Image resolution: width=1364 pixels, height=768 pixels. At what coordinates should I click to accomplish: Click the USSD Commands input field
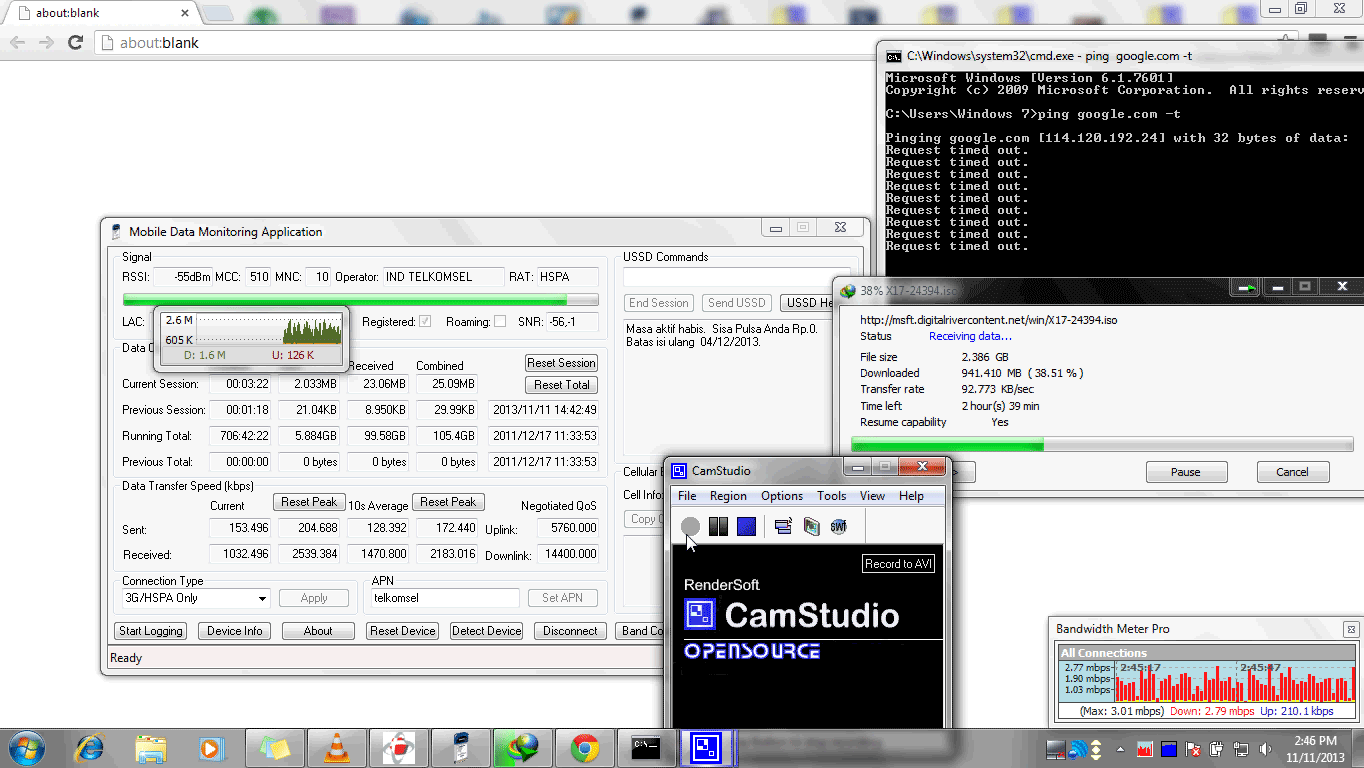pos(735,278)
